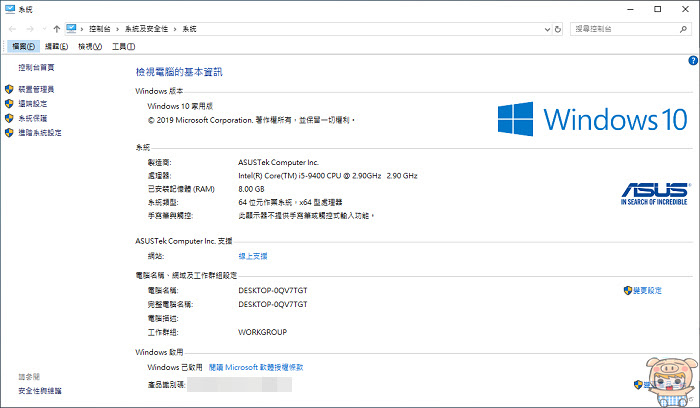Select ASUSTek Computer Inc. manufacturer value
This screenshot has height=408, width=700.
278,162
